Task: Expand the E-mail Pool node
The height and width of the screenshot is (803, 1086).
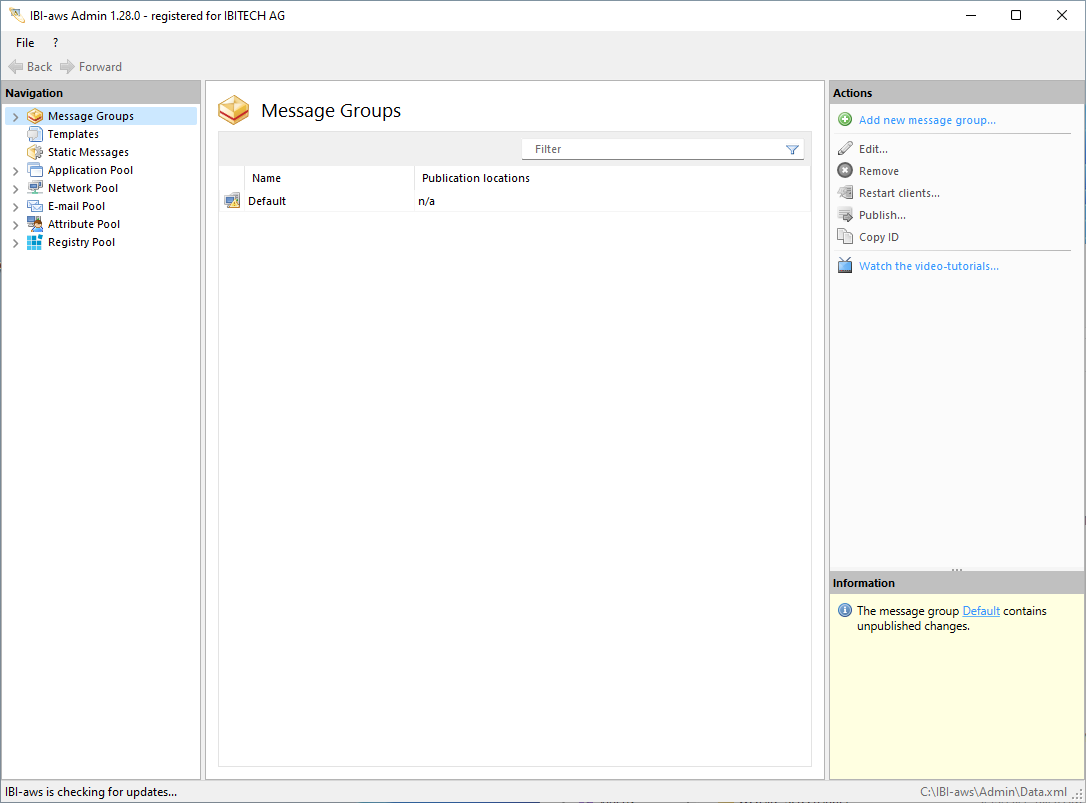Action: pyautogui.click(x=15, y=207)
